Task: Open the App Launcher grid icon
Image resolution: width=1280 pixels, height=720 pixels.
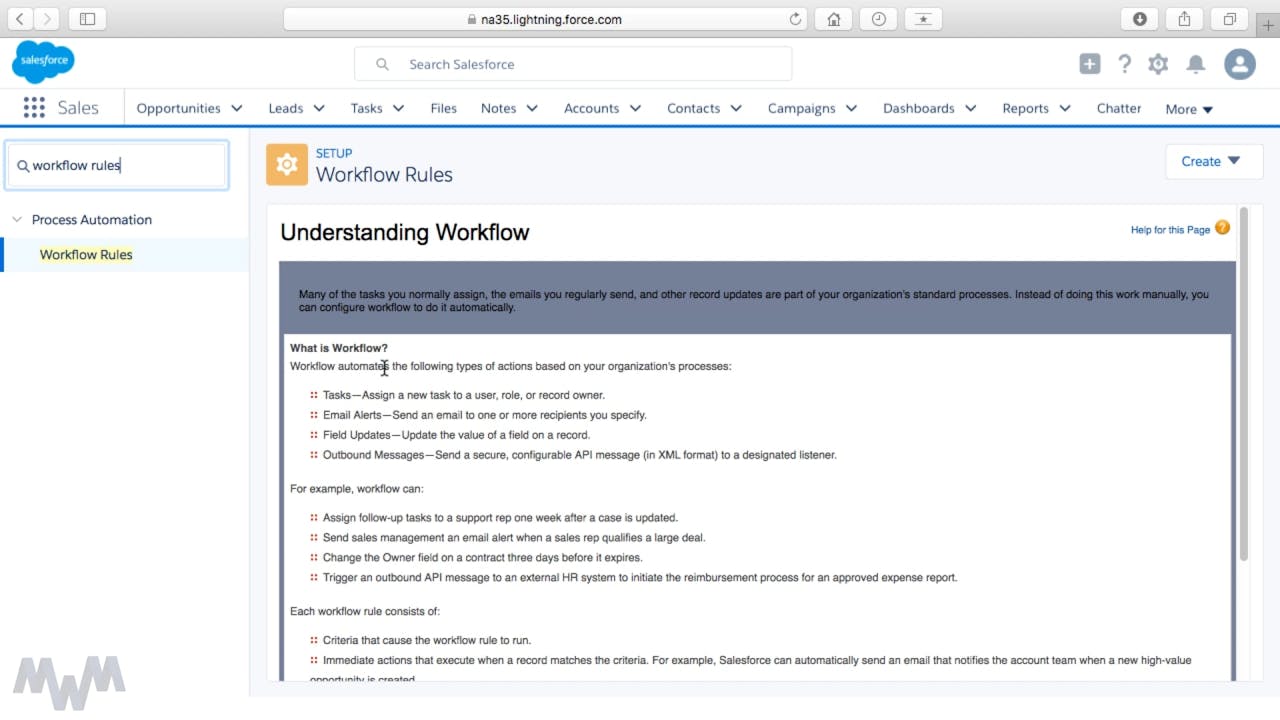Action: [34, 108]
